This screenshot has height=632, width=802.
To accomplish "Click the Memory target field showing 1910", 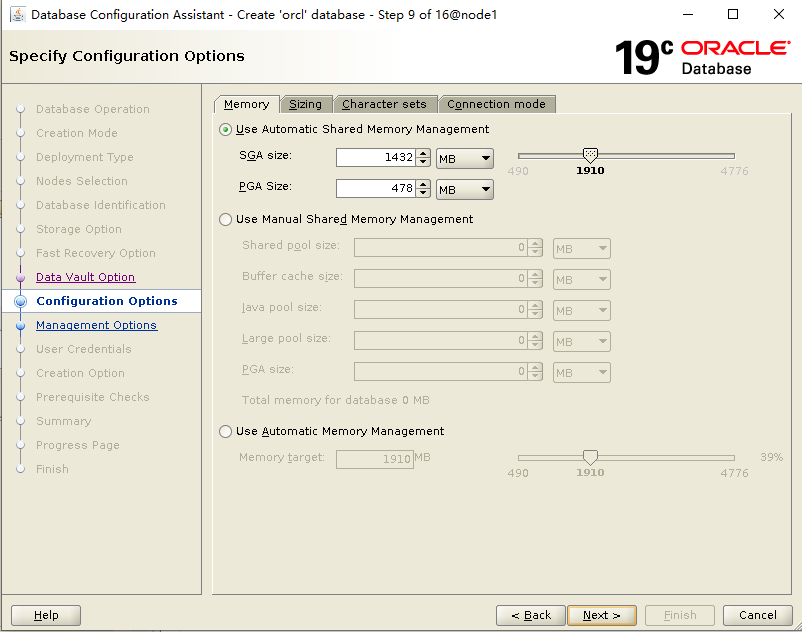I will 375,459.
